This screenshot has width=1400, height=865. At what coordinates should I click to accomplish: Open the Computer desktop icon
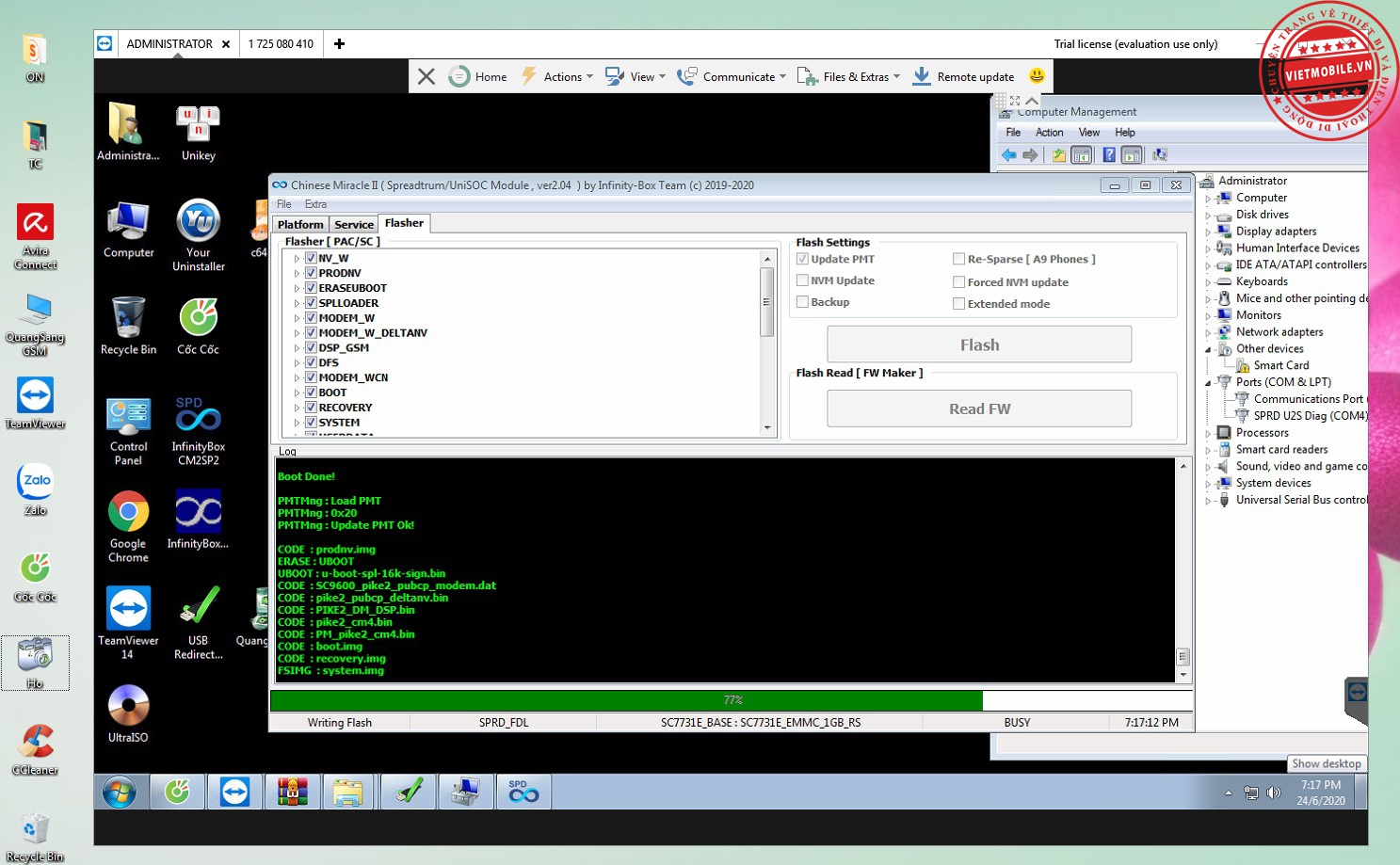click(x=128, y=230)
